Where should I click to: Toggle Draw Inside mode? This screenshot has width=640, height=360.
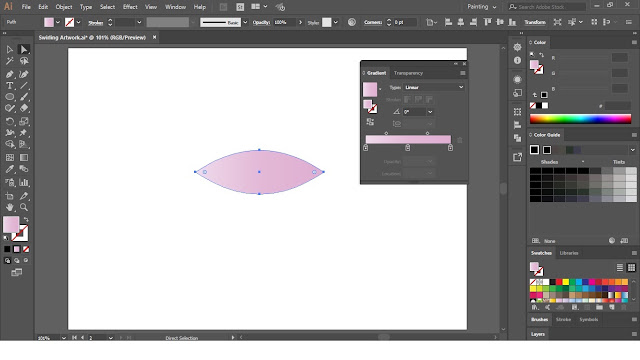(x=26, y=260)
